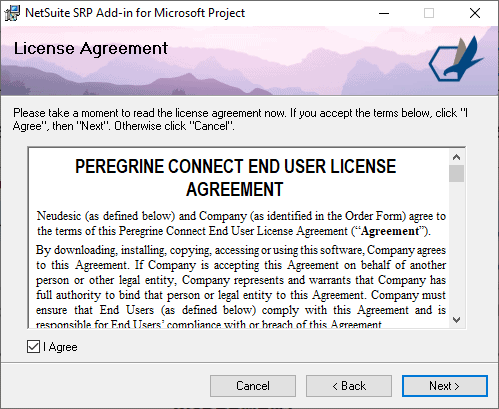The image size is (499, 409).
Task: Minimize the NetSuite SRP Add-in installer window
Action: 384,13
